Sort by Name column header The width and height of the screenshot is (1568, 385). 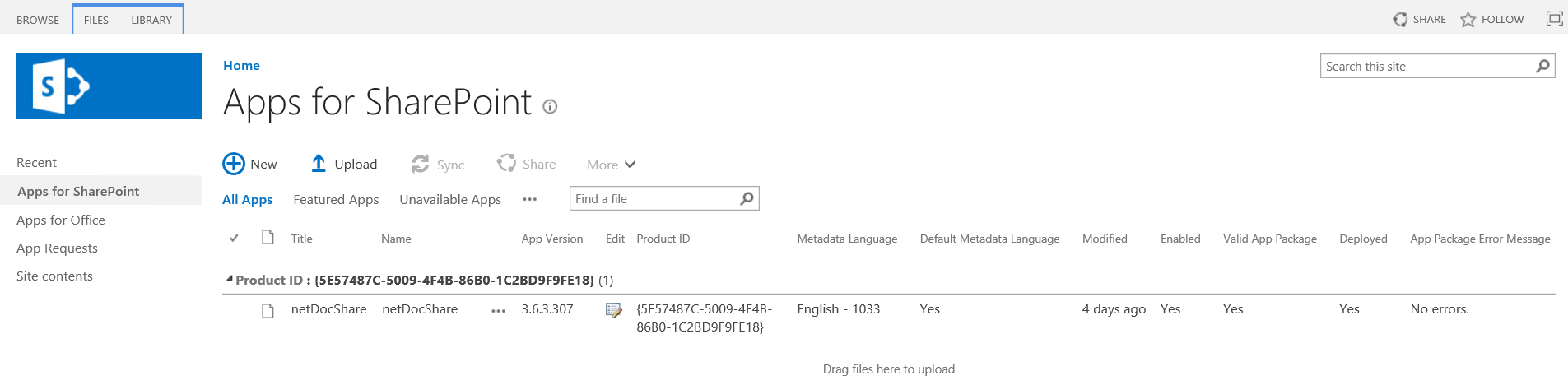pos(396,239)
